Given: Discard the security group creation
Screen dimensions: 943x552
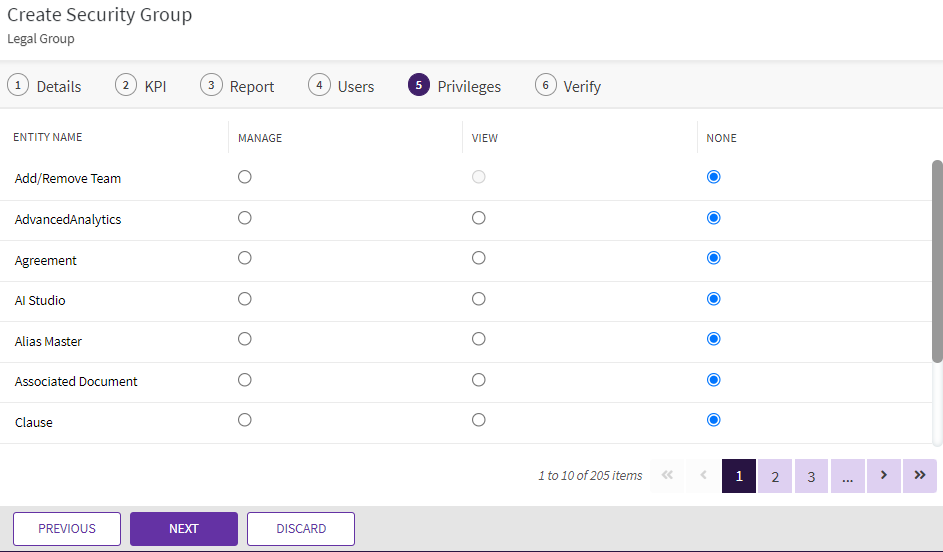Looking at the screenshot, I should 301,529.
